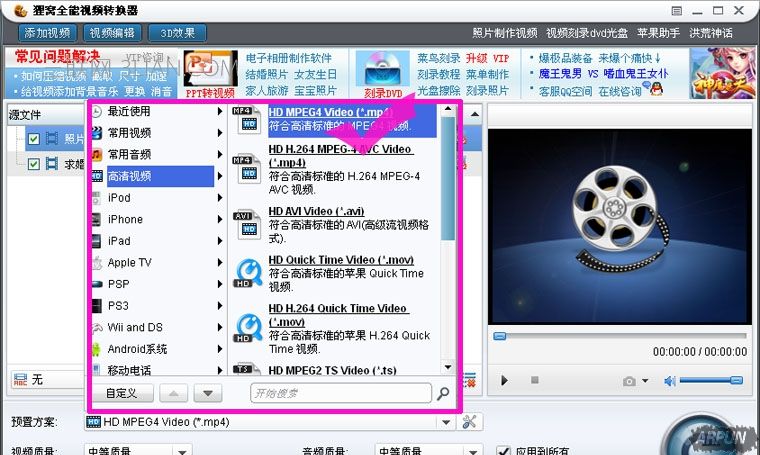Click the HD MPEG4 mp4 format icon
This screenshot has height=455, width=760.
[248, 119]
